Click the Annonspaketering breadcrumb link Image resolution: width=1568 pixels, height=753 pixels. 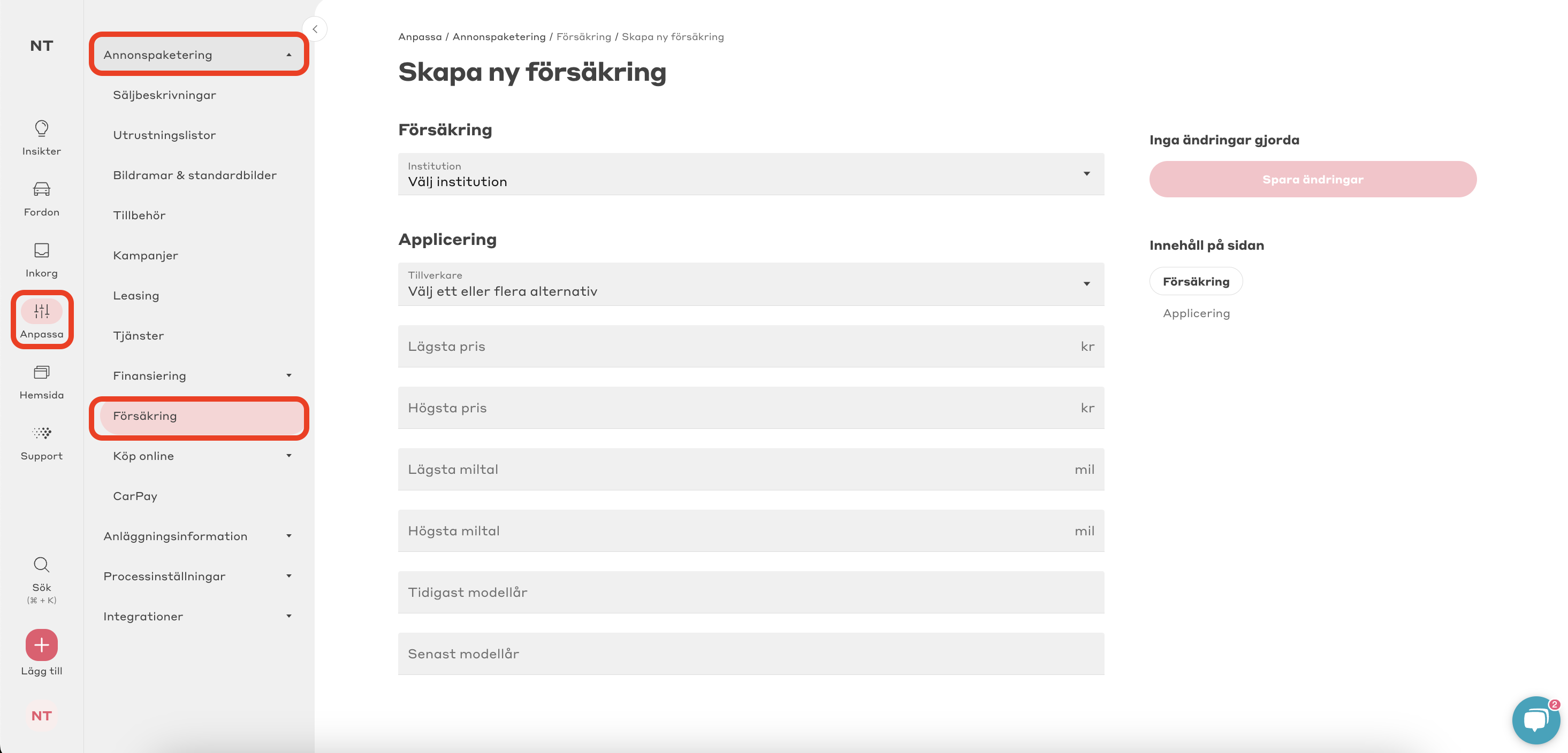tap(499, 36)
